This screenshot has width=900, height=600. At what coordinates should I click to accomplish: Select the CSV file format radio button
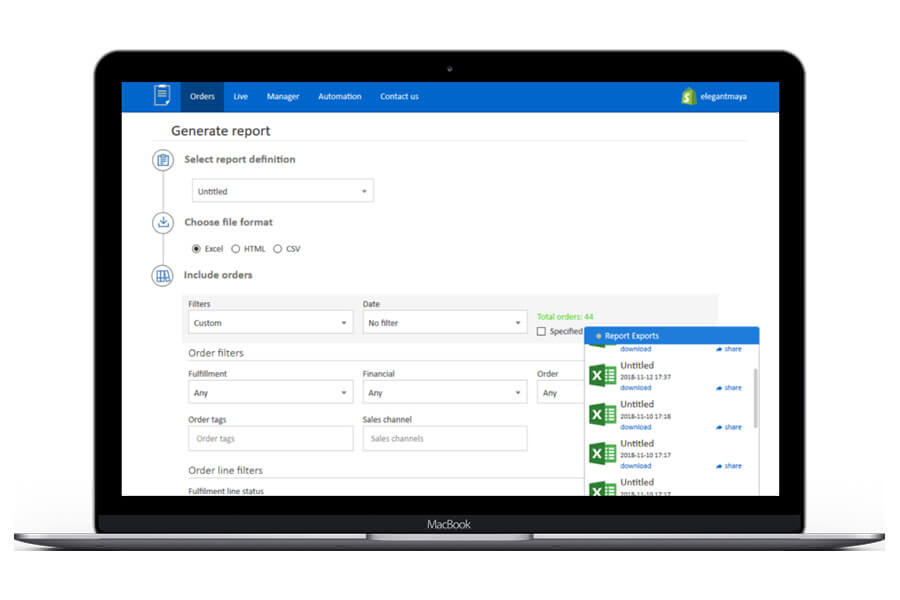coord(278,249)
